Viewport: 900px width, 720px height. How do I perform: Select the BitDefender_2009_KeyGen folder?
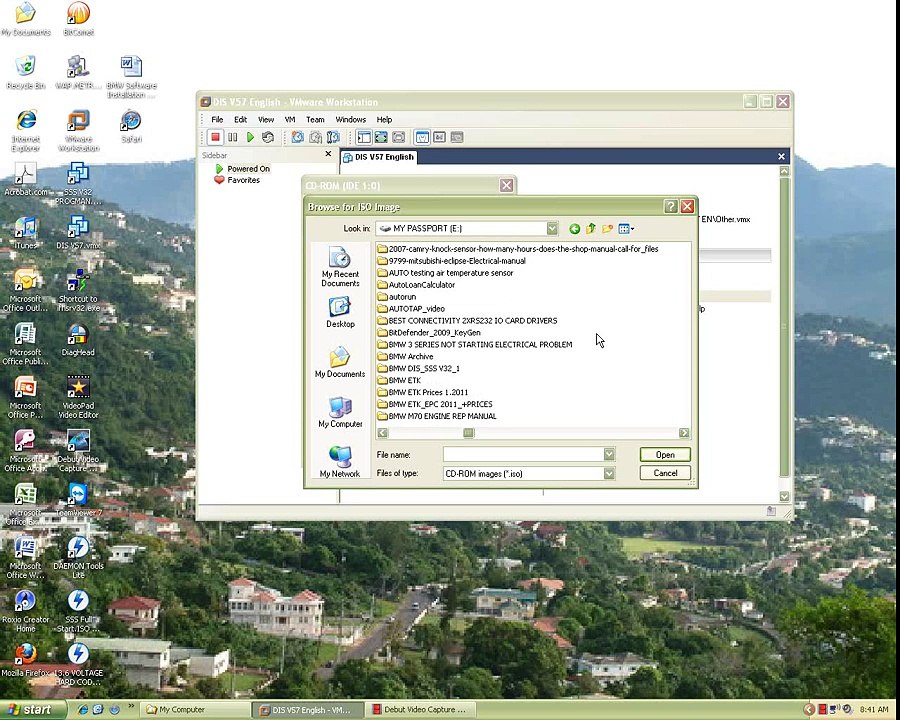(x=429, y=332)
